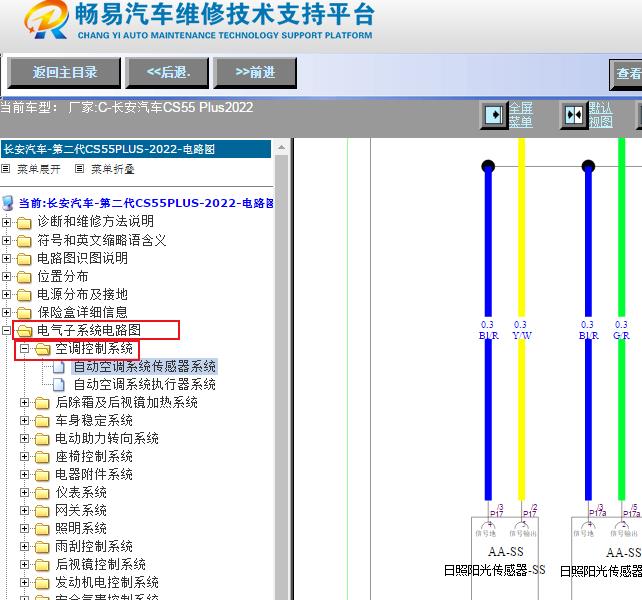Expand the 符号和英文缩略语含义 folder
This screenshot has height=600, width=642.
tap(6, 240)
